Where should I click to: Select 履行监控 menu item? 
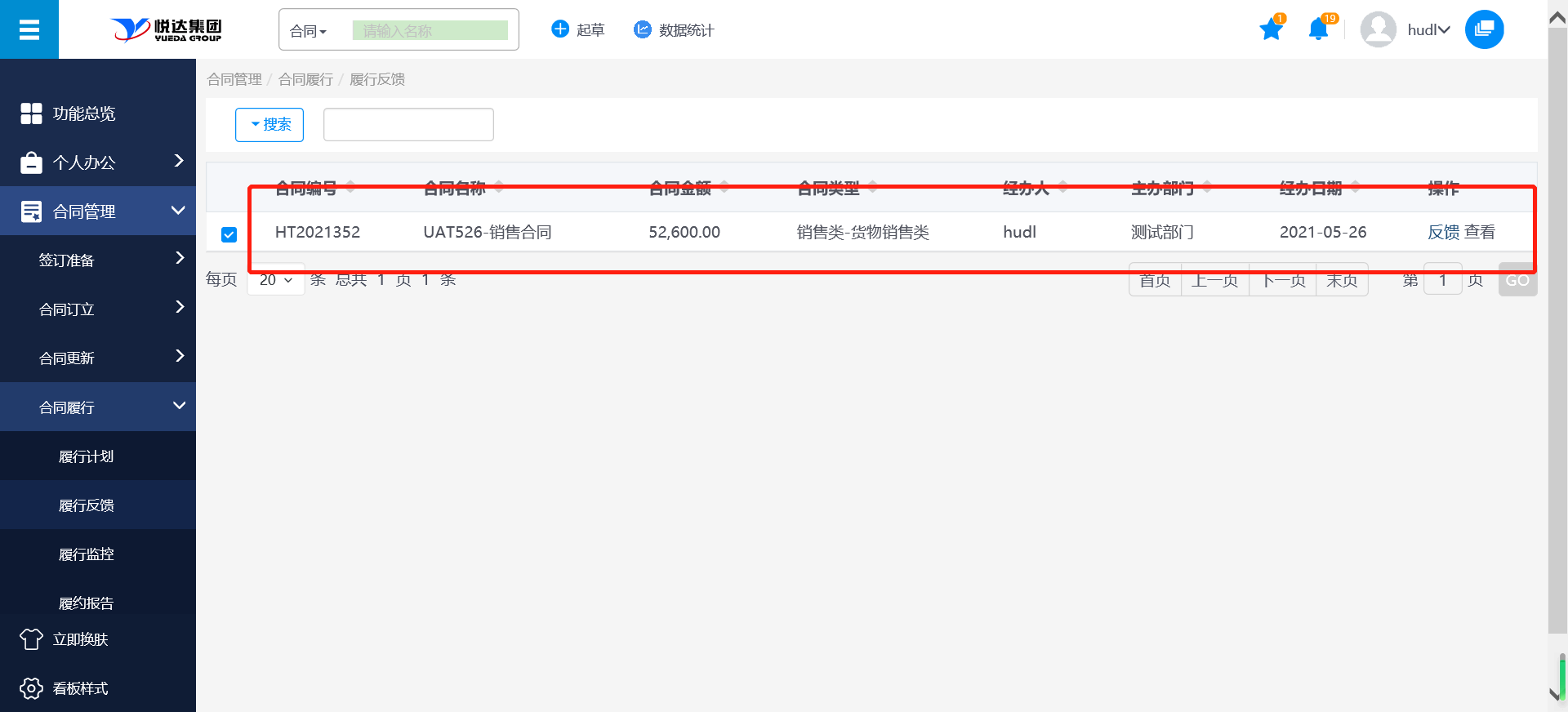pos(87,554)
